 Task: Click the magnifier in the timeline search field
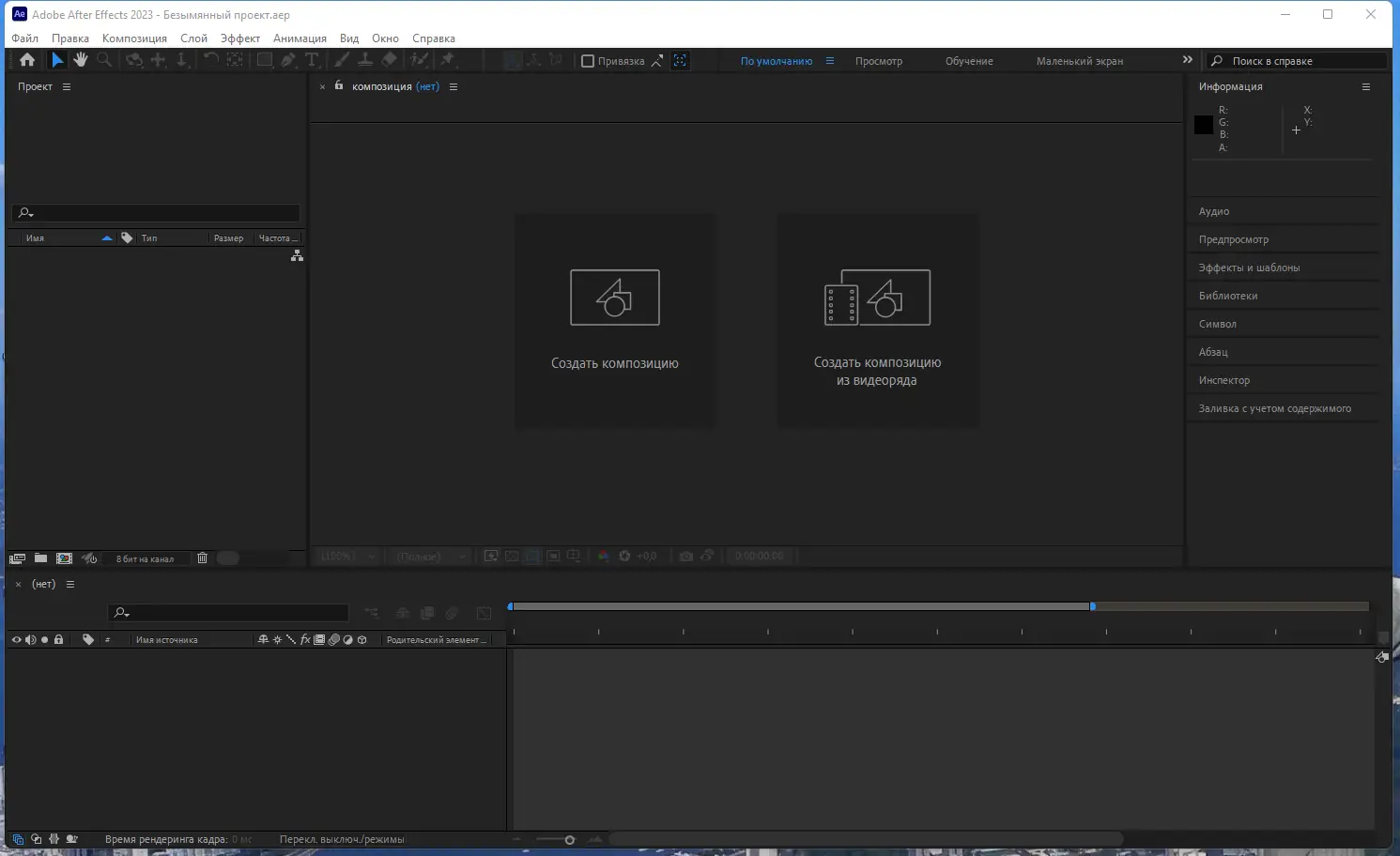(121, 612)
